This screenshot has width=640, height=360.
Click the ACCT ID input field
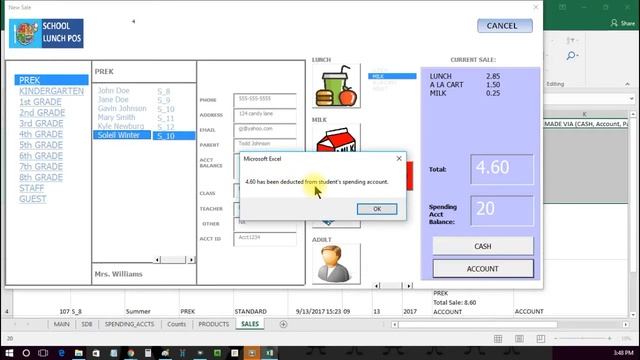coord(265,239)
